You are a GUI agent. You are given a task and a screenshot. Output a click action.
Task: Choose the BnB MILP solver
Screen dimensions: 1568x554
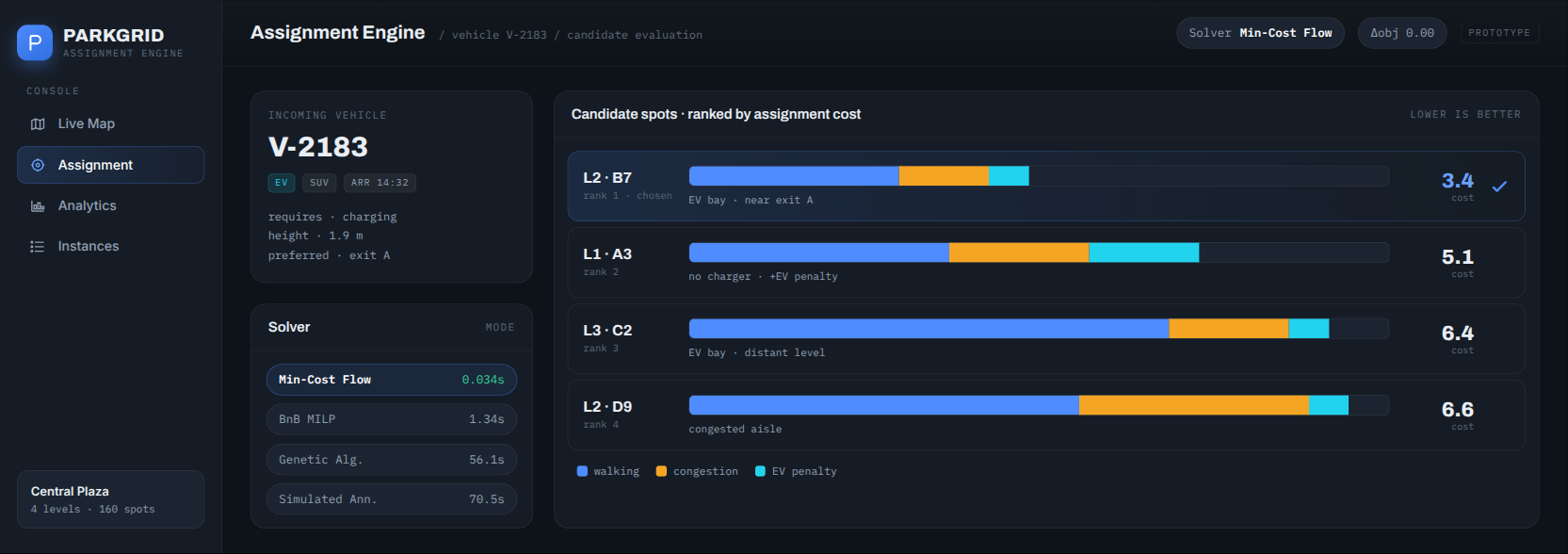pos(392,419)
